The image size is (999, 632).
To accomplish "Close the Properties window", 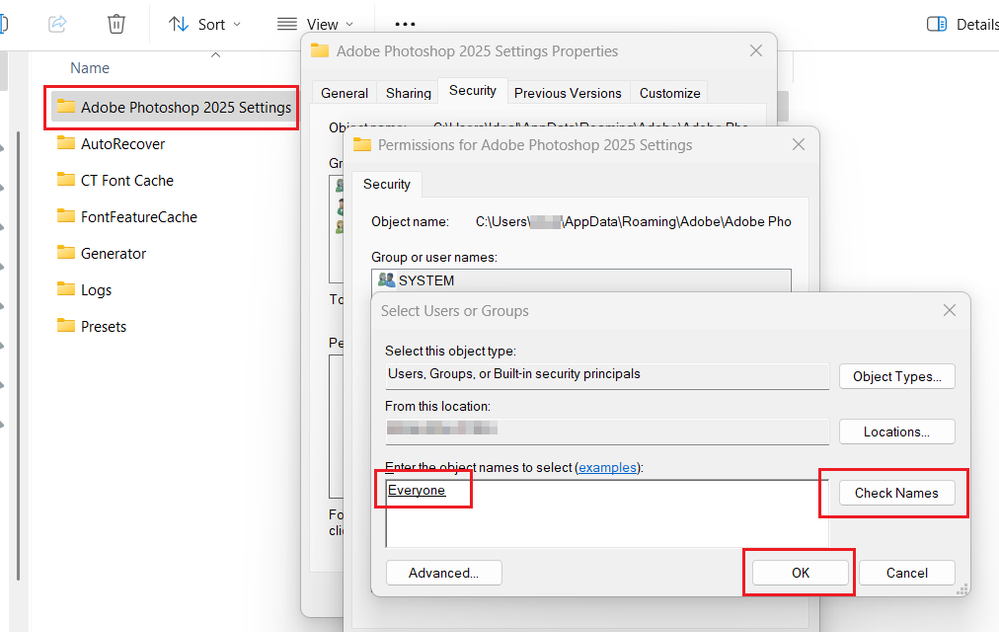I will pos(756,50).
